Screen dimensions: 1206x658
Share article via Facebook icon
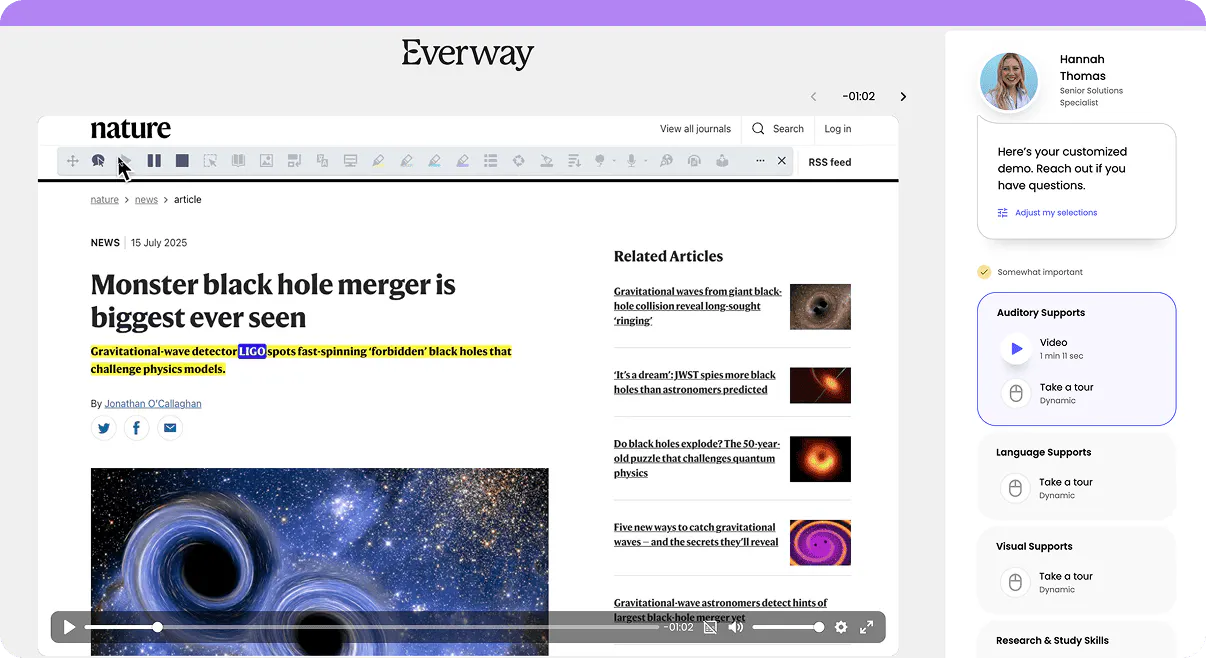tap(137, 429)
